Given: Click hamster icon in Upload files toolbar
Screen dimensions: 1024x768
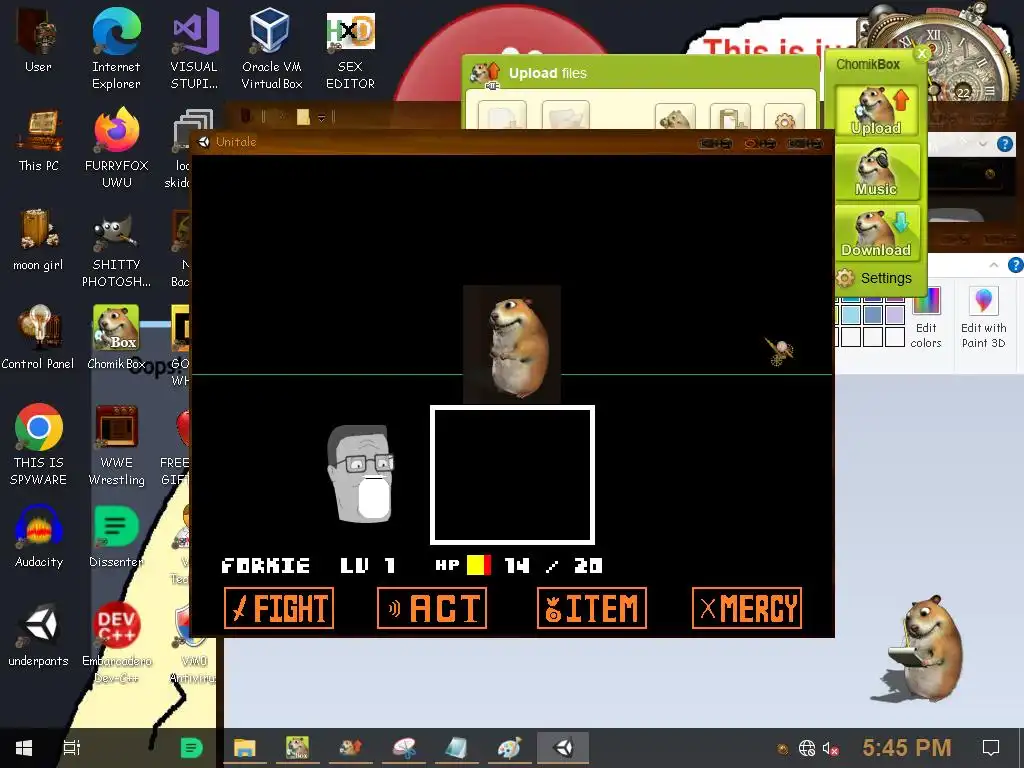Looking at the screenshot, I should tap(675, 120).
